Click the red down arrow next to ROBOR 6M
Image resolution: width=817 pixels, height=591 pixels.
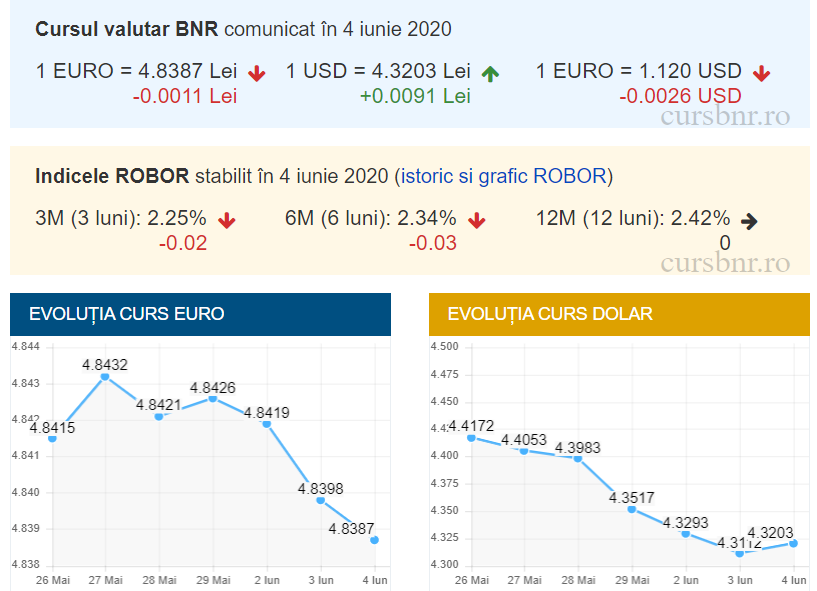click(x=477, y=220)
